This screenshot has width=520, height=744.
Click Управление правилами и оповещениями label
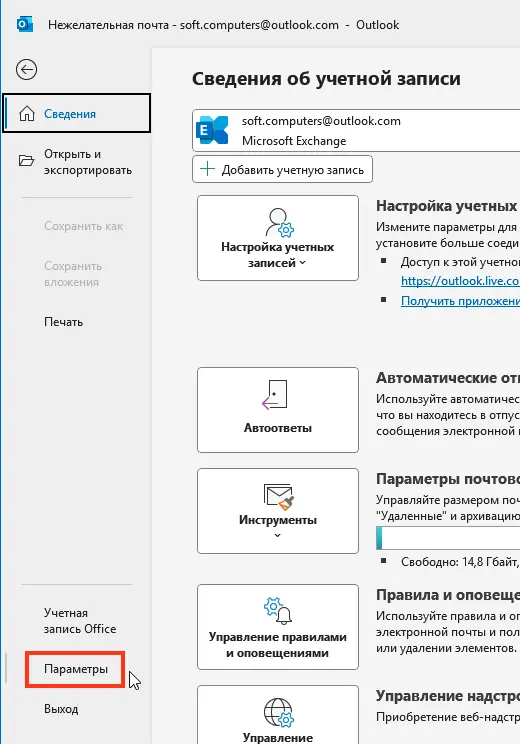[x=278, y=645]
